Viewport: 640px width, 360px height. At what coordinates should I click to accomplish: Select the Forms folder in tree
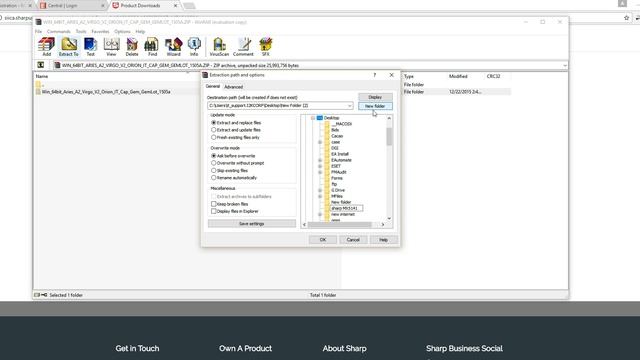click(337, 178)
